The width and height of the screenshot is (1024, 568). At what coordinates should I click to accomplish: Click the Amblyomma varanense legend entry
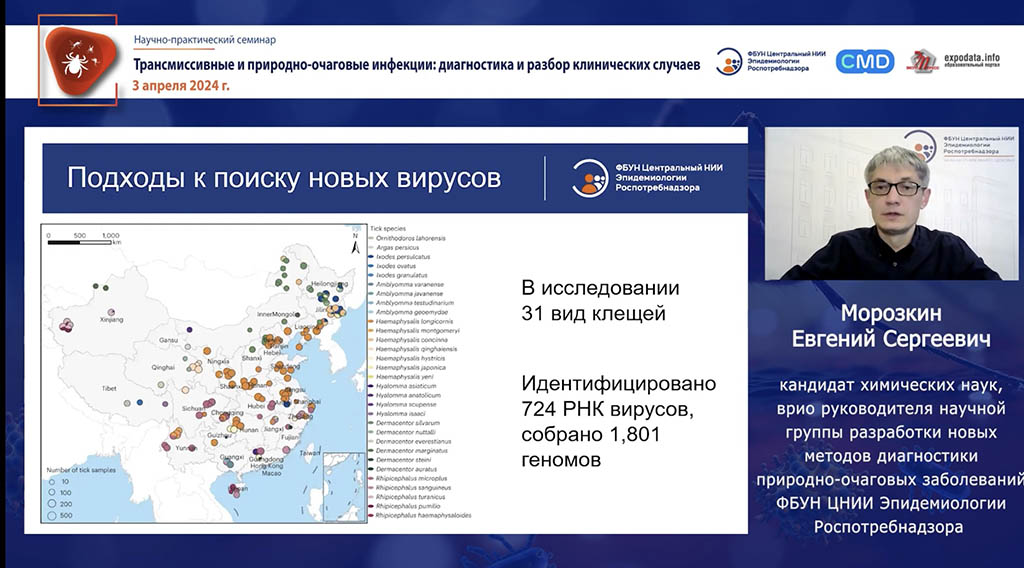(x=409, y=285)
